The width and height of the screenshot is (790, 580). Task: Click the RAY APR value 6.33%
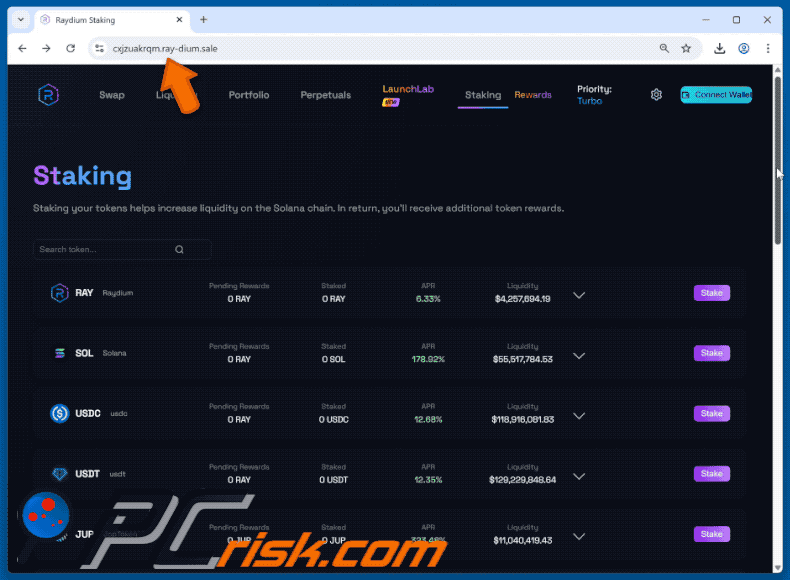[428, 299]
